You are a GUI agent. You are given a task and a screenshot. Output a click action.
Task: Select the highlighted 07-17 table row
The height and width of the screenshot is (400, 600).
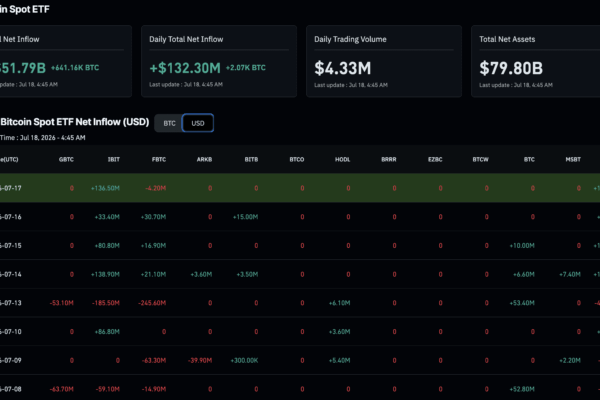(300, 188)
